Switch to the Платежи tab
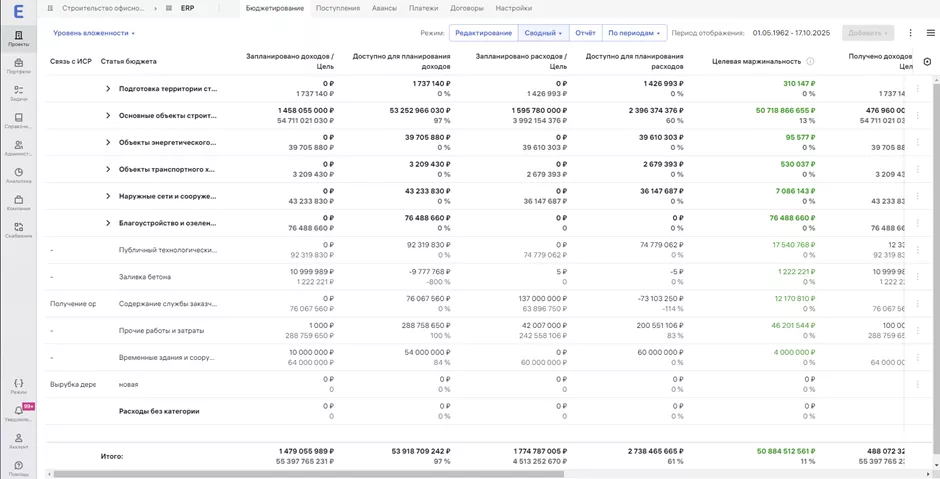 coord(423,8)
